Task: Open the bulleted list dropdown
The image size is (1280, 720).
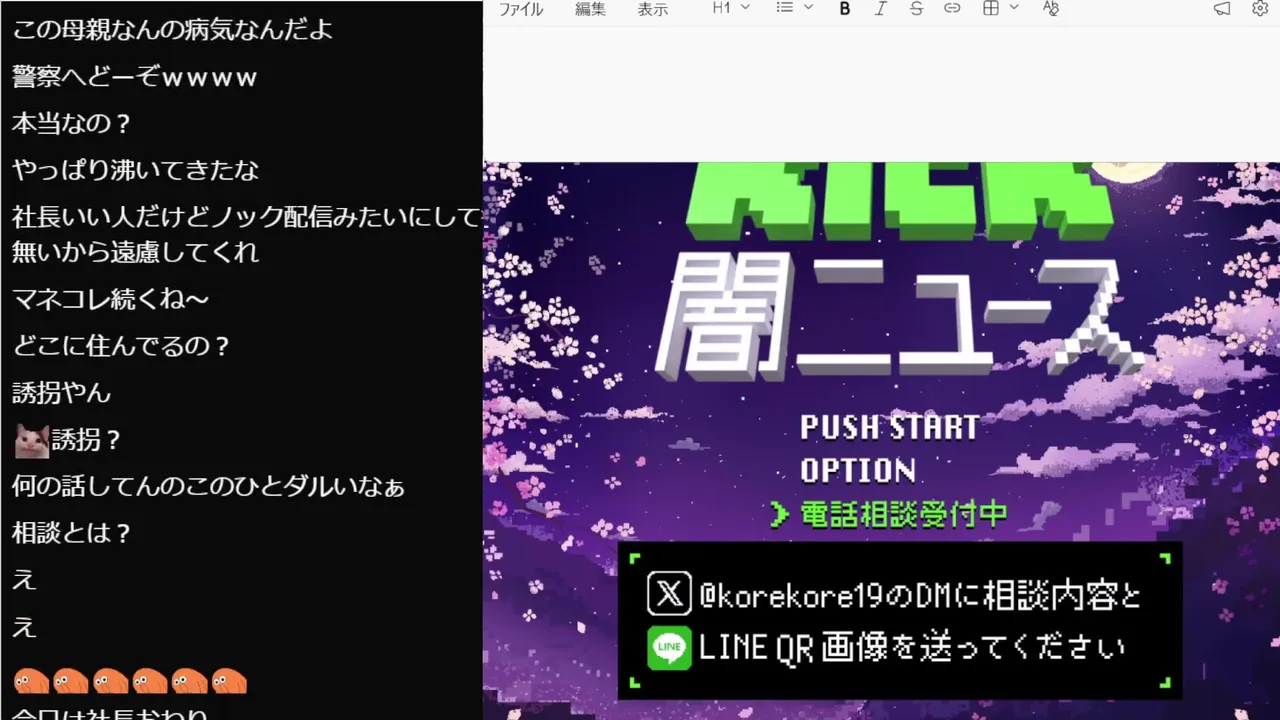Action: 795,8
